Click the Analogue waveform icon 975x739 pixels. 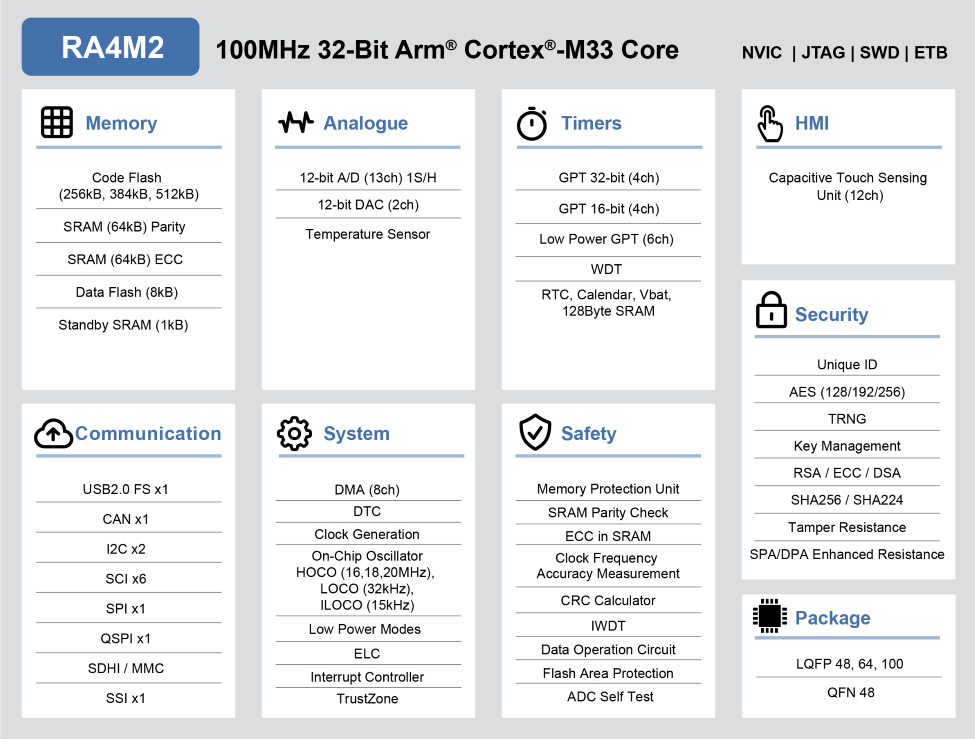pos(296,123)
